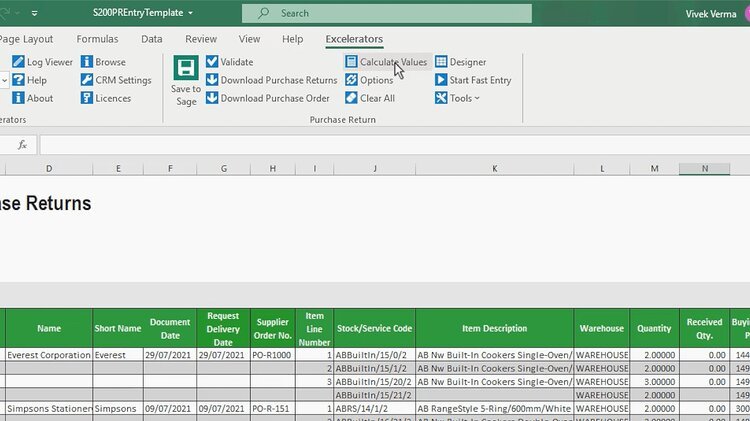Click the Vivek Verma account name

click(711, 14)
